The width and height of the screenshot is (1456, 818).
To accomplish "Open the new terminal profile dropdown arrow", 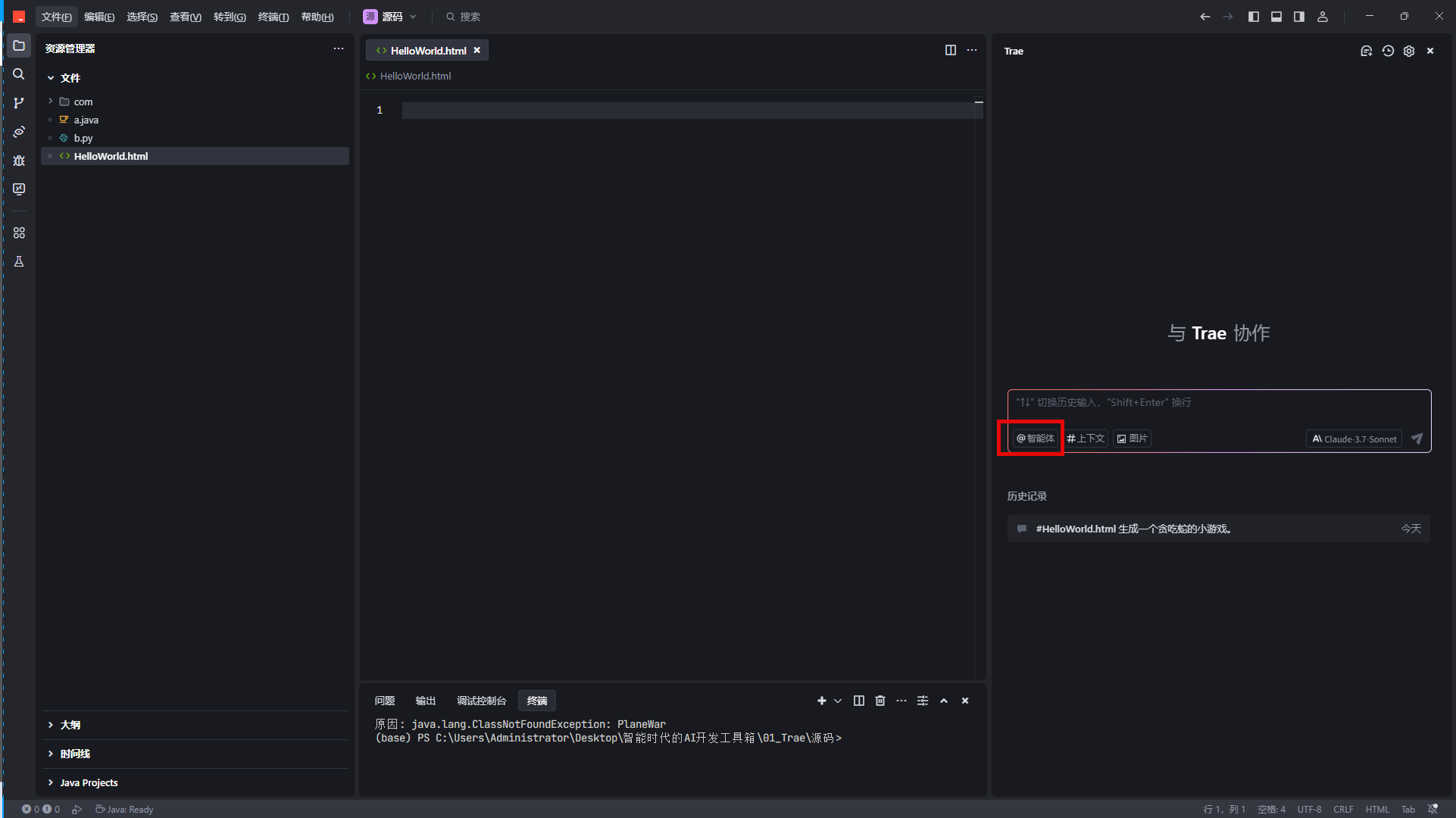I will 838,701.
